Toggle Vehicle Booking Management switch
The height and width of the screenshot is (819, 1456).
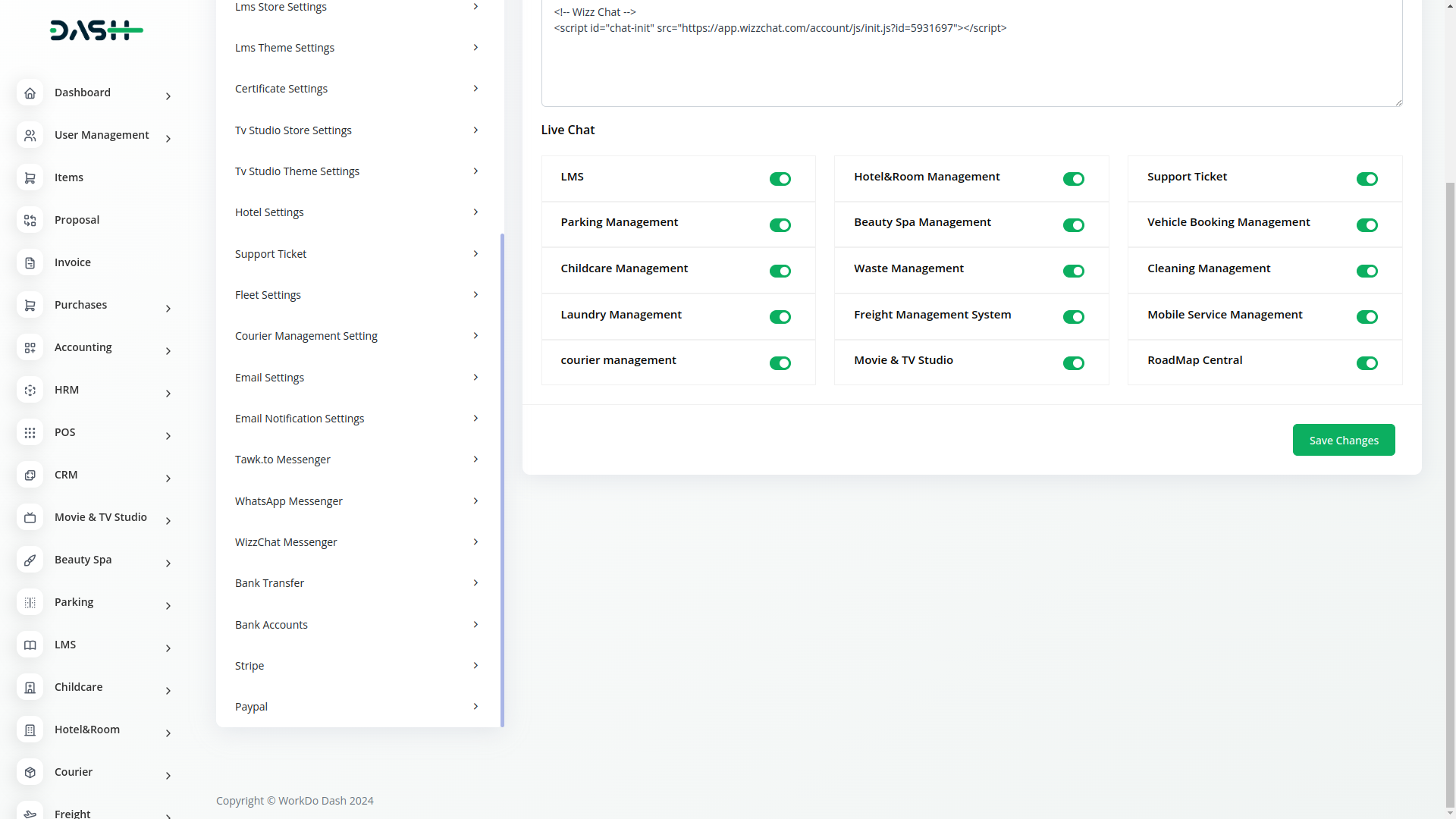(1367, 225)
